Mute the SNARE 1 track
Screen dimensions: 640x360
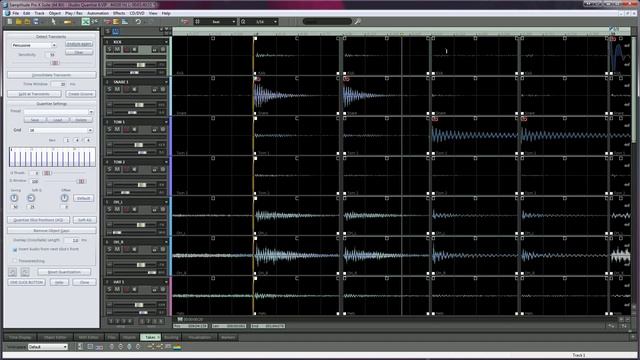117,89
